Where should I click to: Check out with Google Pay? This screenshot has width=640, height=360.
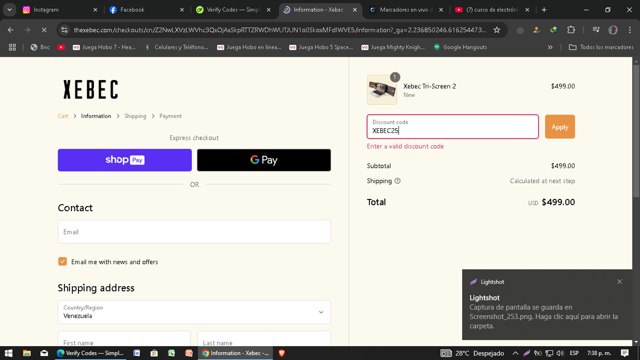(x=264, y=160)
